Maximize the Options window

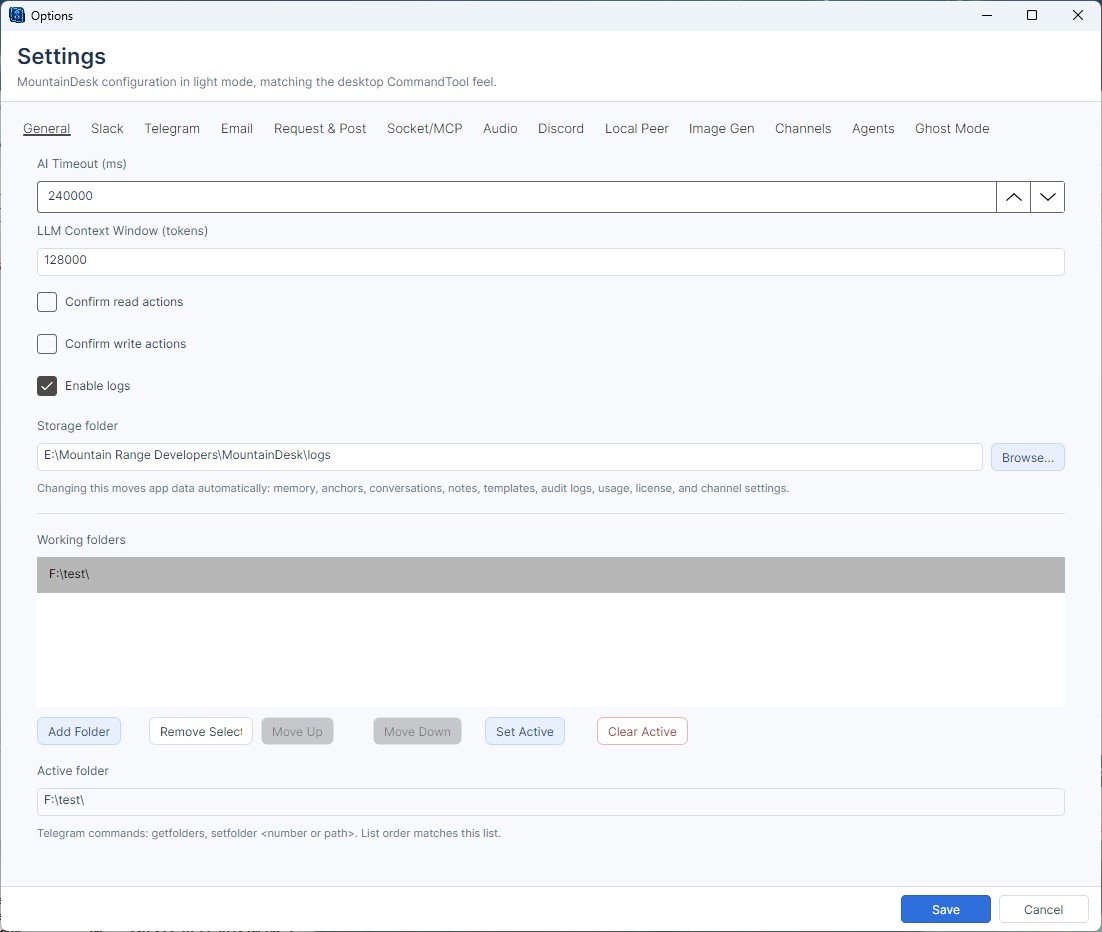[x=1032, y=15]
